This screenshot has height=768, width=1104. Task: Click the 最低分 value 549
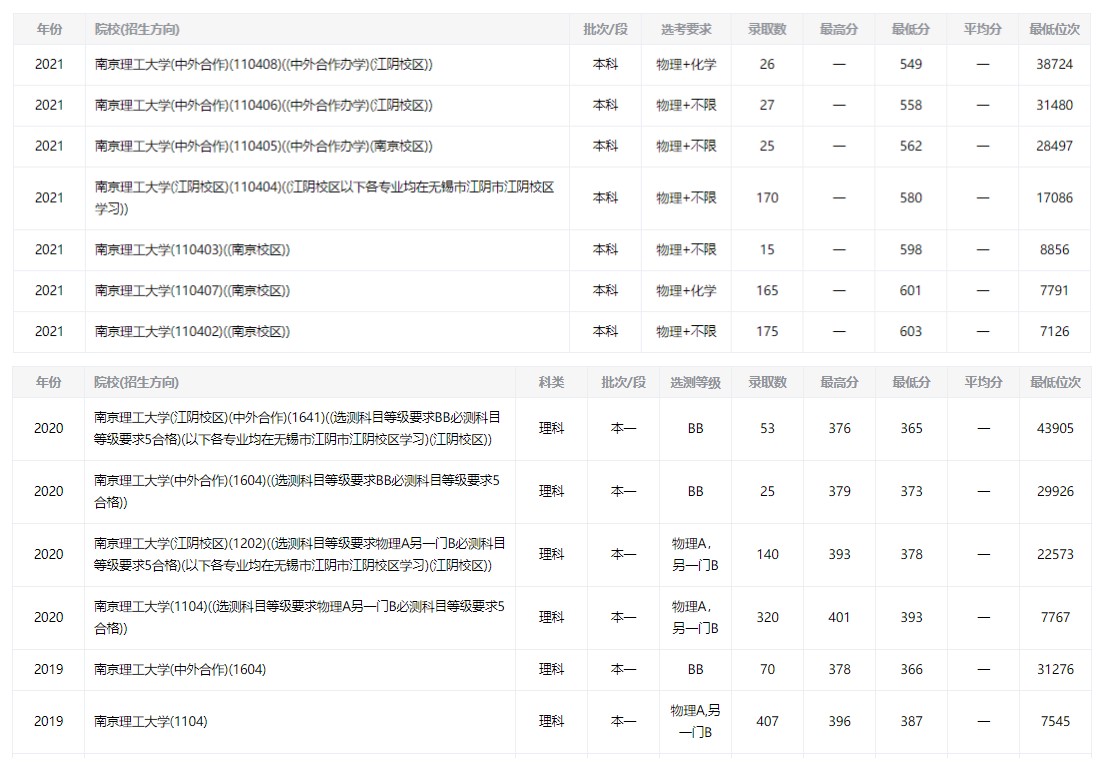(x=910, y=65)
